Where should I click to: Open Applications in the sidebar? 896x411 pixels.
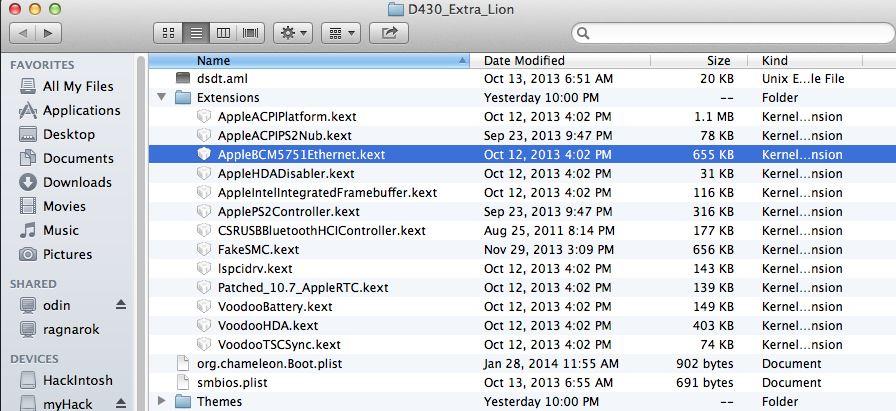81,110
